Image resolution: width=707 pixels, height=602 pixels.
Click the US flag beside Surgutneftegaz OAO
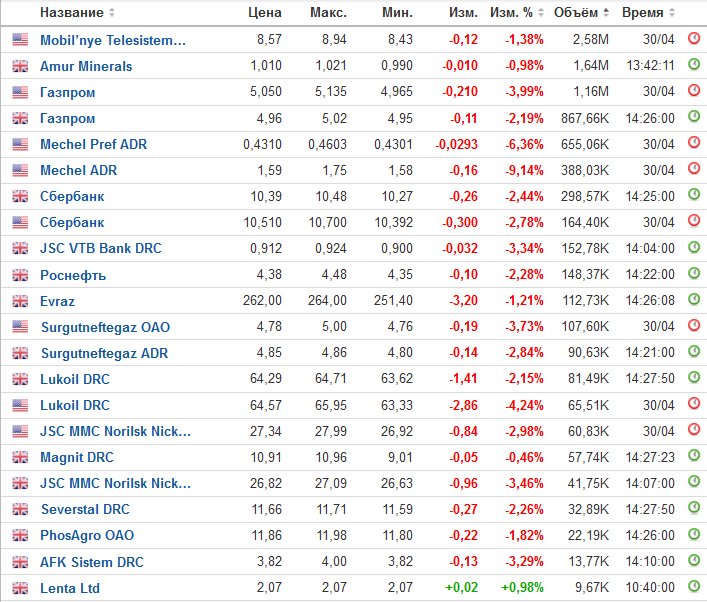pyautogui.click(x=20, y=326)
